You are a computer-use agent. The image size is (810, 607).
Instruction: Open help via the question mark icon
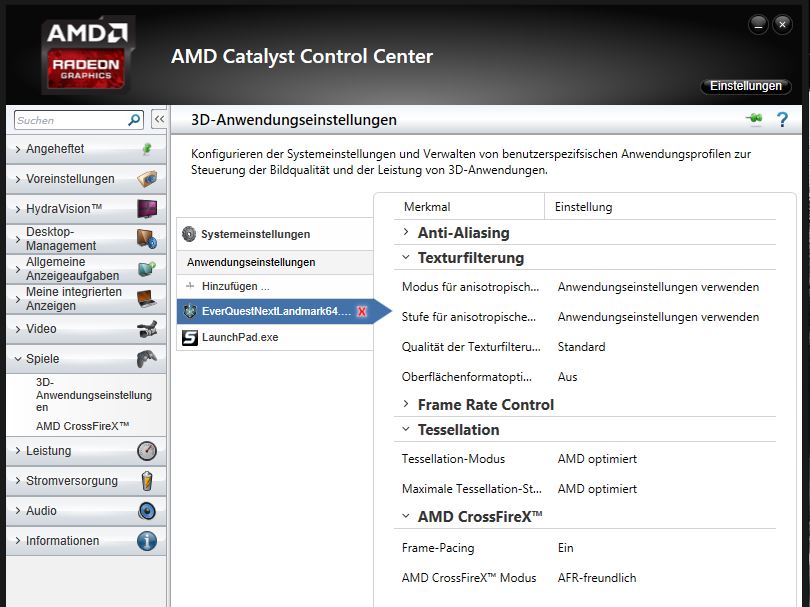pos(782,119)
